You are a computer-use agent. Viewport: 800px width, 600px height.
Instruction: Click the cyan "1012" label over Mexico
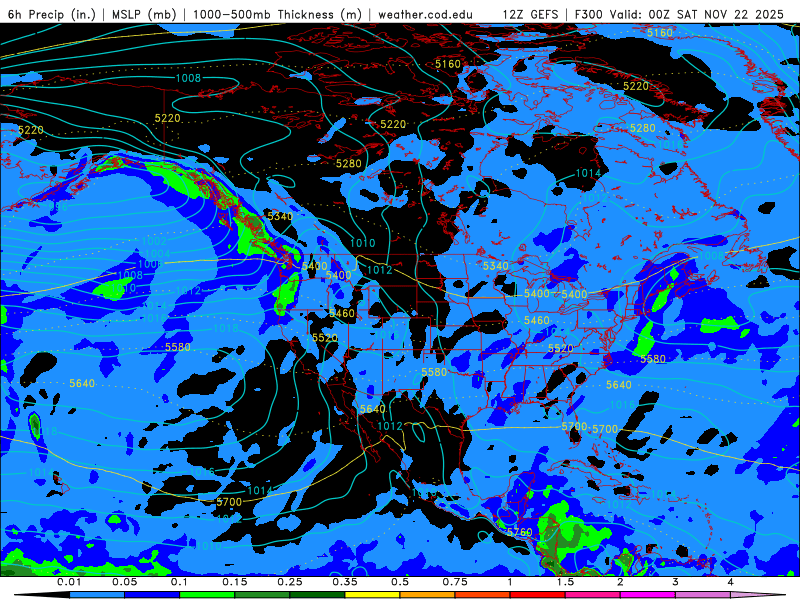[x=390, y=426]
